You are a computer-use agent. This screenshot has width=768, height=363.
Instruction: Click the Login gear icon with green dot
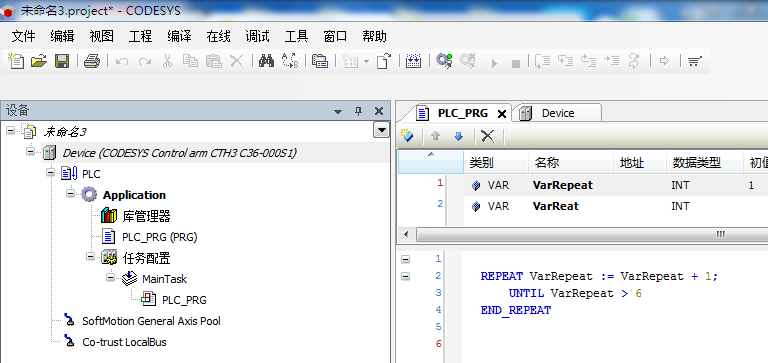tap(444, 61)
